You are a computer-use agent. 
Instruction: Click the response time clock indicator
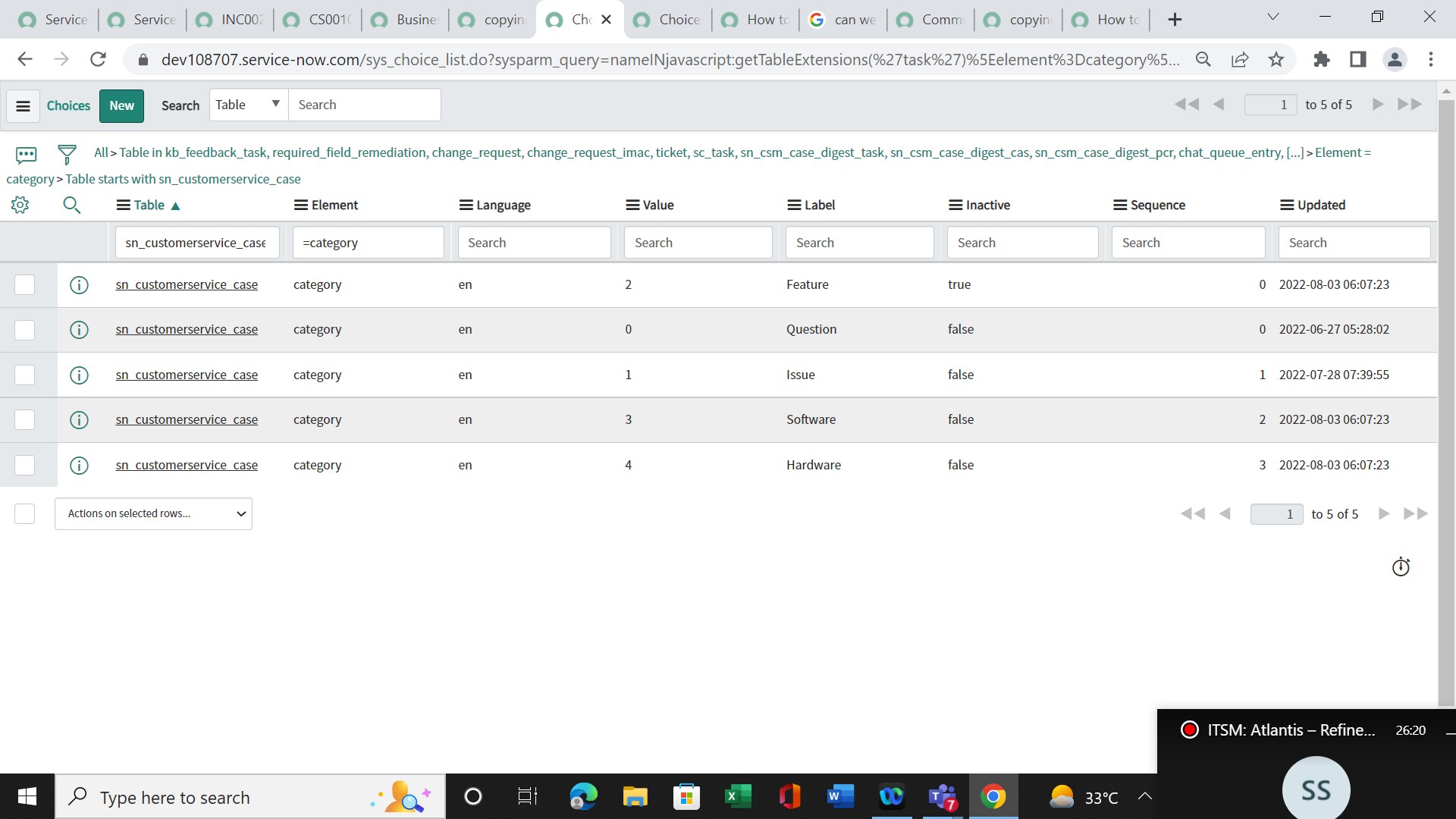(1400, 566)
